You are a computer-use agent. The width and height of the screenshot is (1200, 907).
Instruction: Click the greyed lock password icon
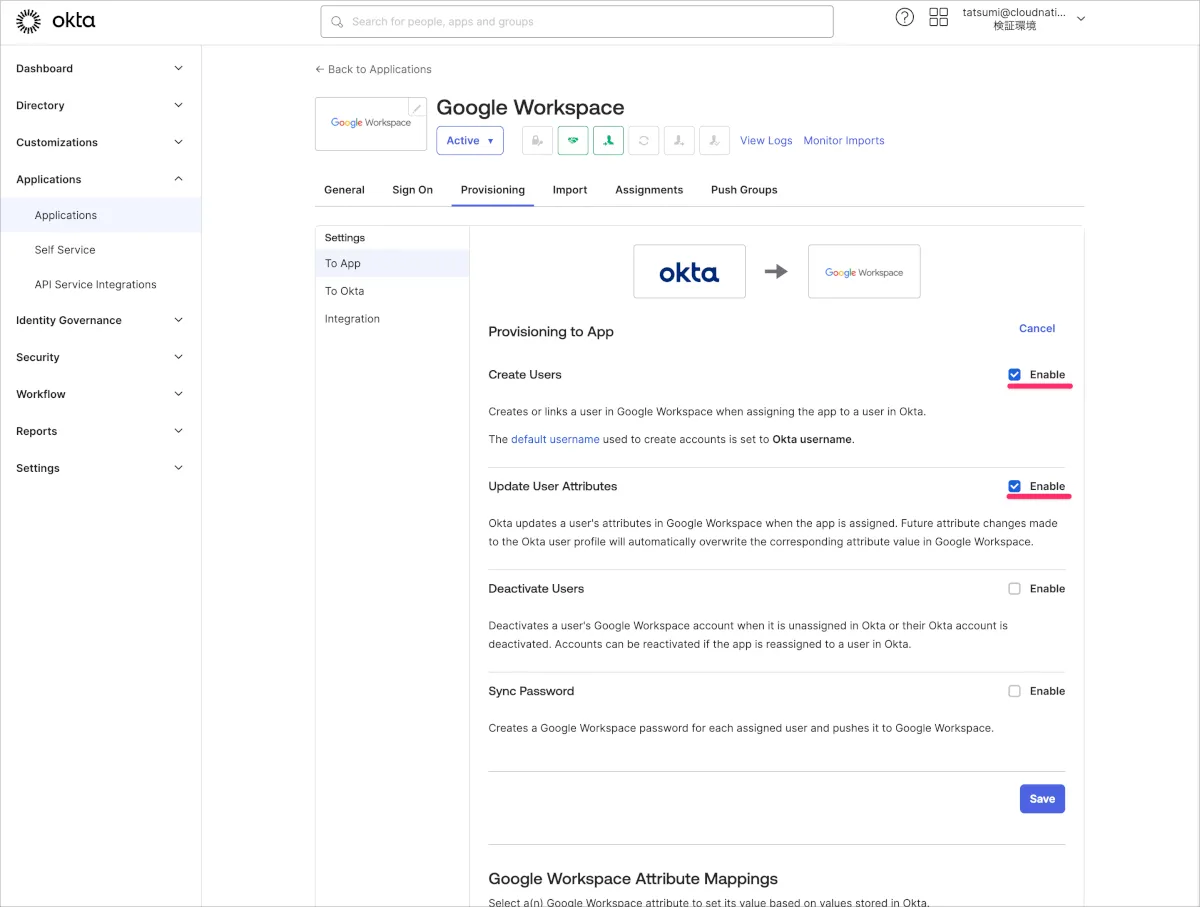pos(537,141)
